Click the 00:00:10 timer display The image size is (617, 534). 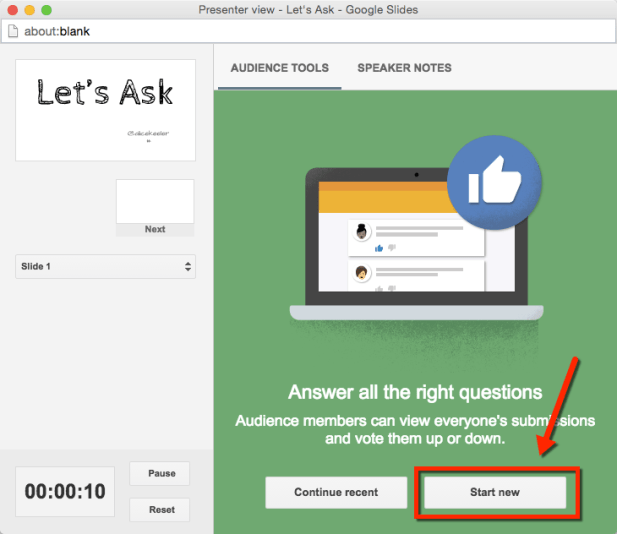coord(65,492)
